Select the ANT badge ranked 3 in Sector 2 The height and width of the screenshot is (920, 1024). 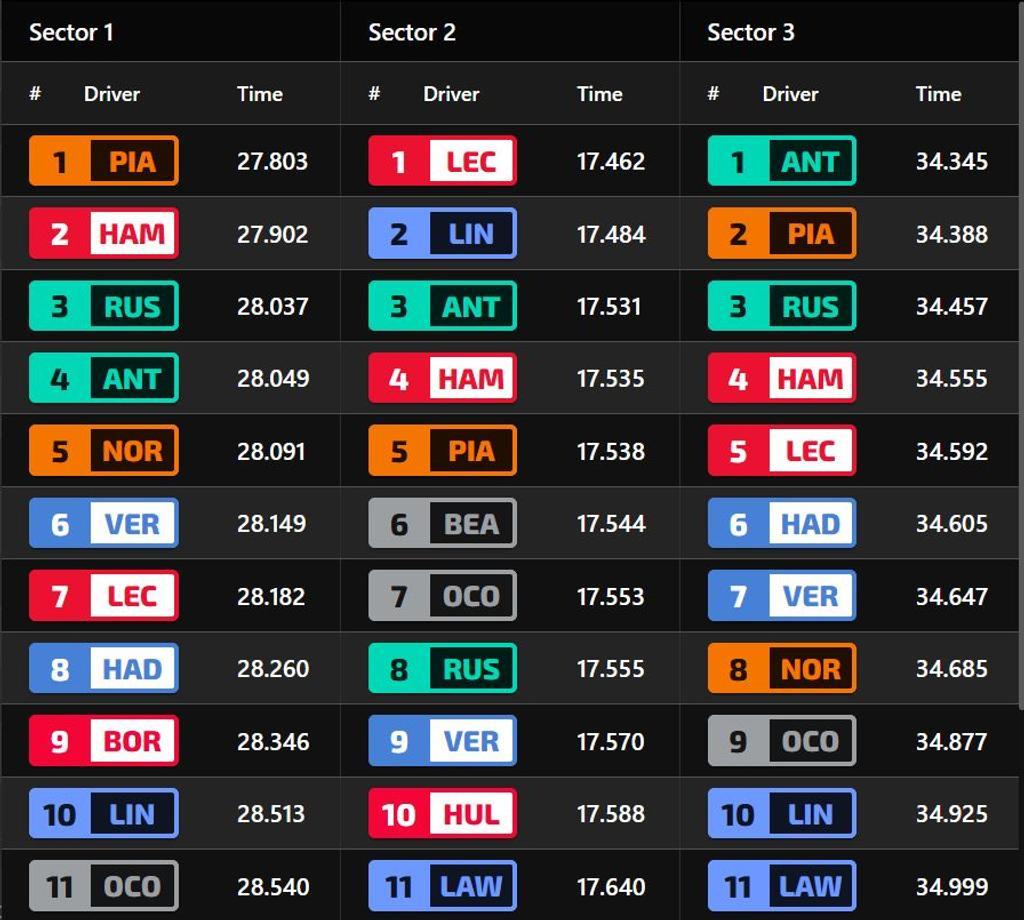(443, 306)
